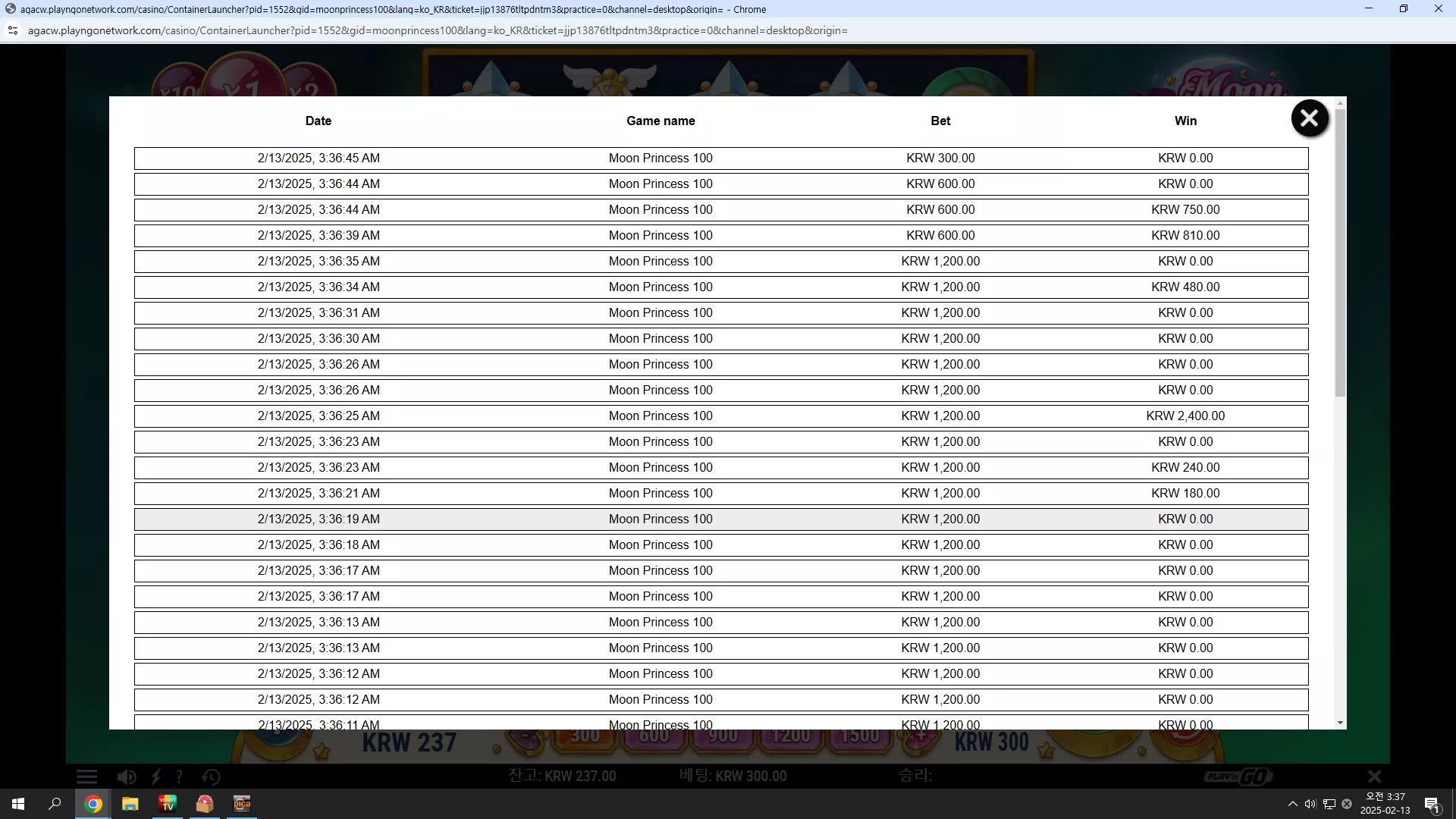Close the game history dialog
Image resolution: width=1456 pixels, height=819 pixels.
click(1309, 118)
